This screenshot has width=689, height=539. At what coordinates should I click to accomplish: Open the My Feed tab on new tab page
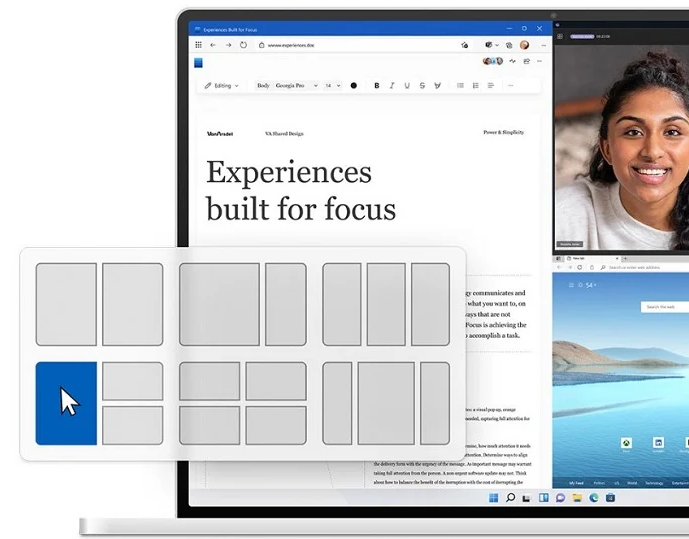click(x=576, y=483)
